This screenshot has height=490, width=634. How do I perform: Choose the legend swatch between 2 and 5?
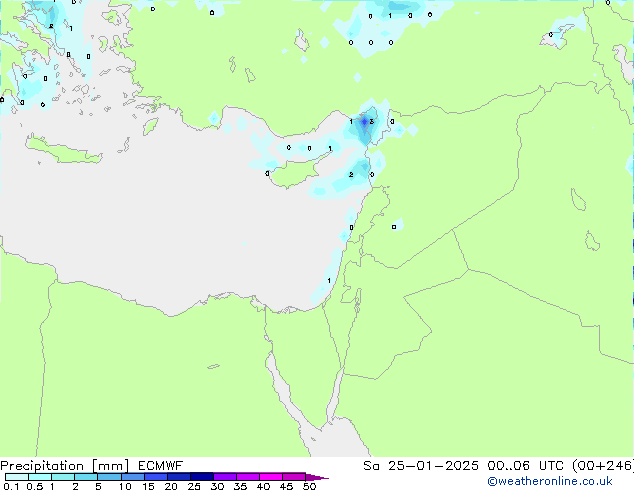(x=86, y=477)
